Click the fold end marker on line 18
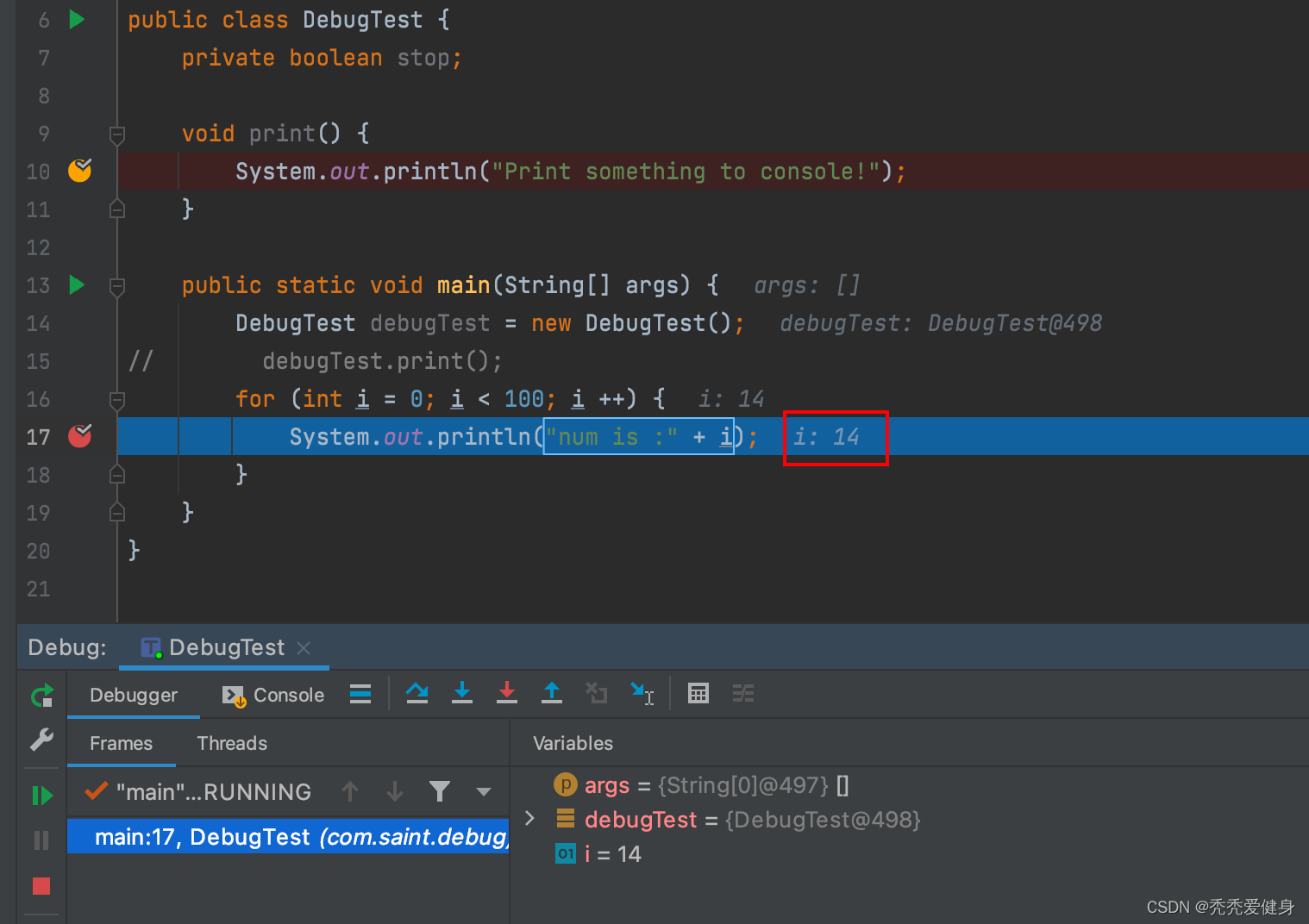The width and height of the screenshot is (1309, 924). (117, 475)
